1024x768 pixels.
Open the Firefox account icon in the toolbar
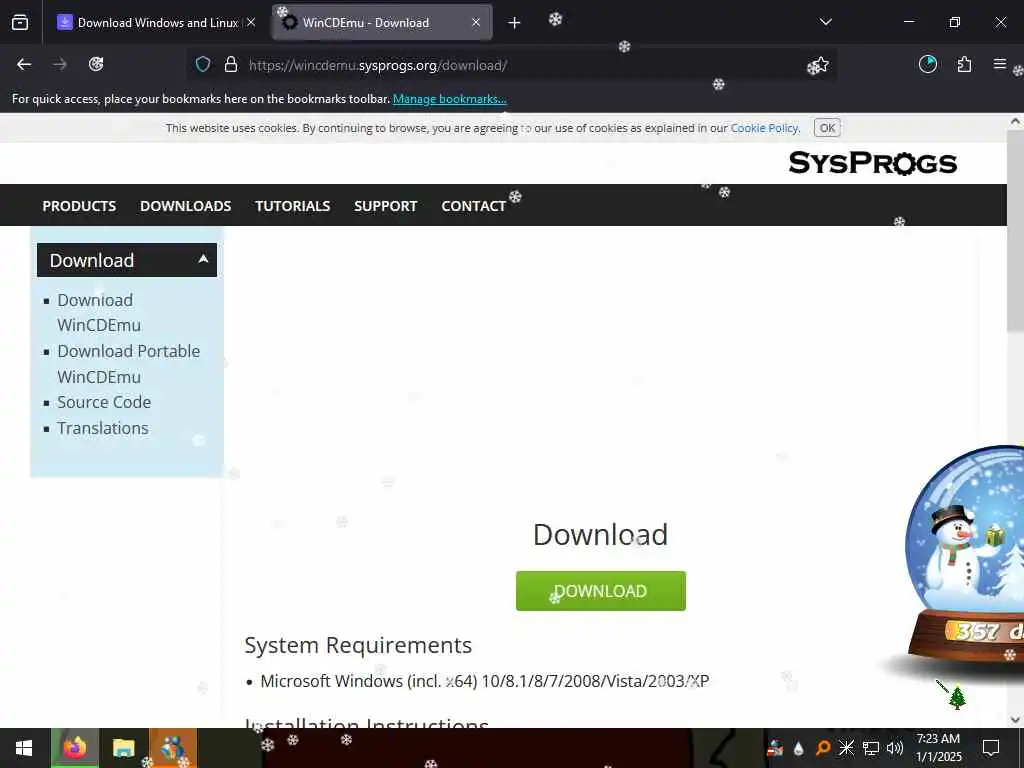coord(927,64)
